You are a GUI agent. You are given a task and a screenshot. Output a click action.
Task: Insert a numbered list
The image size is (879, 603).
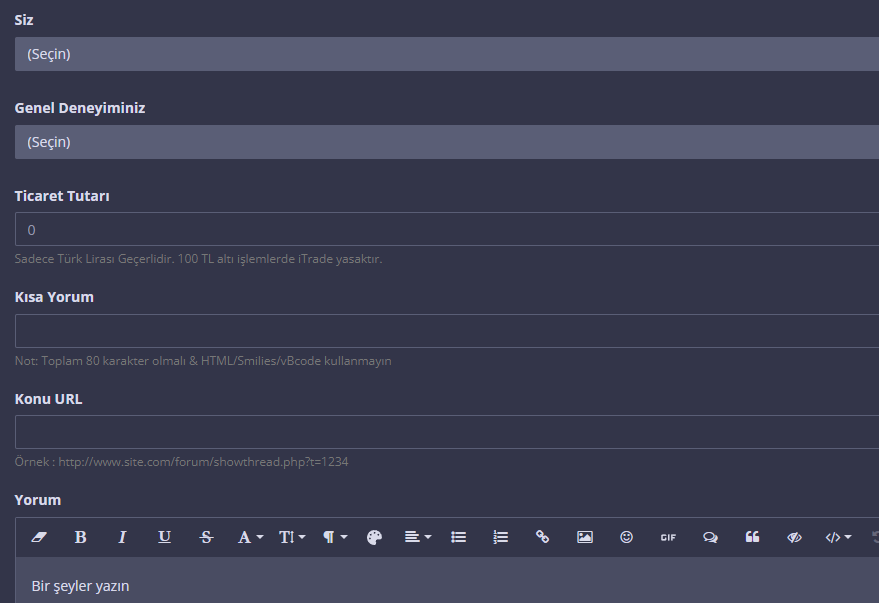pos(501,537)
